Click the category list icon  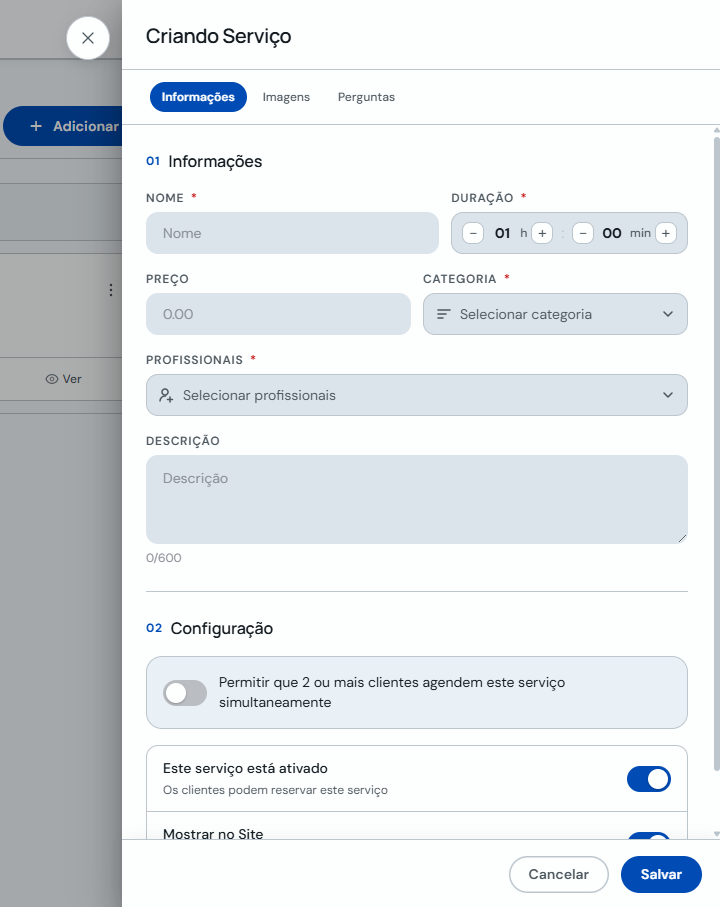click(x=444, y=314)
